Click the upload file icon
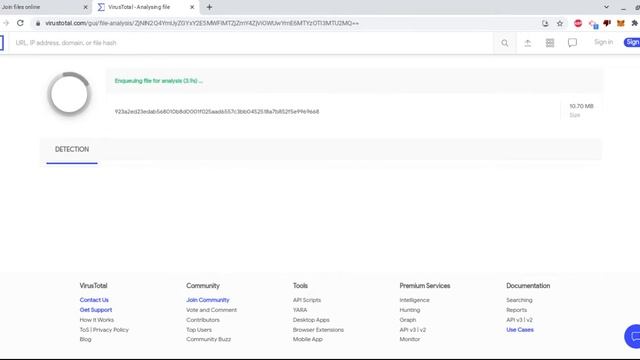 click(x=528, y=43)
